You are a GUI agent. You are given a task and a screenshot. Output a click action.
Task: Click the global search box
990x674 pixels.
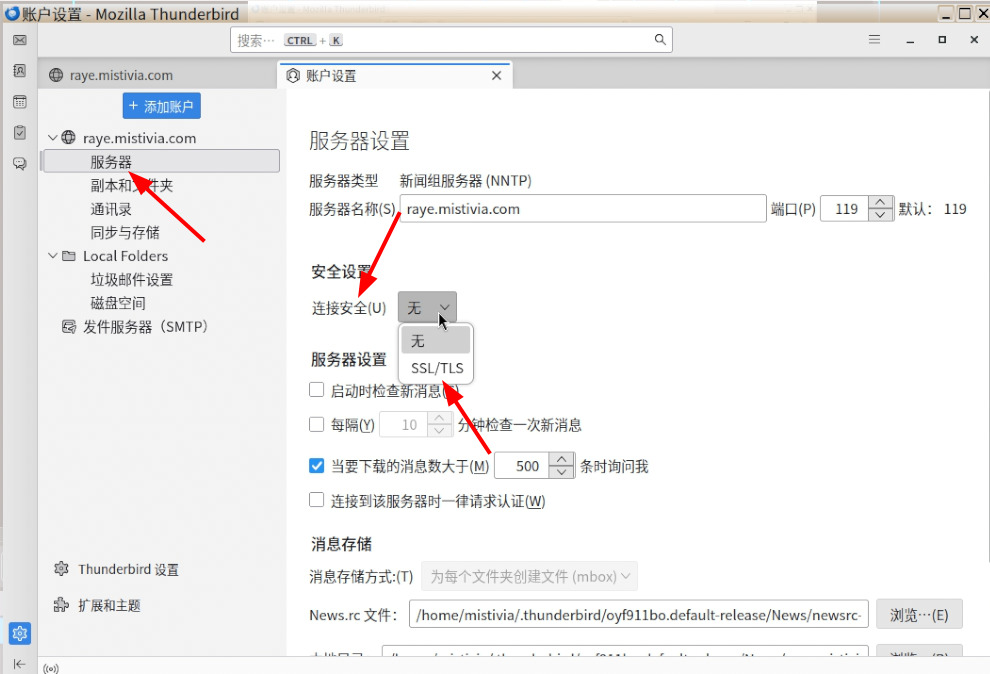click(x=451, y=40)
